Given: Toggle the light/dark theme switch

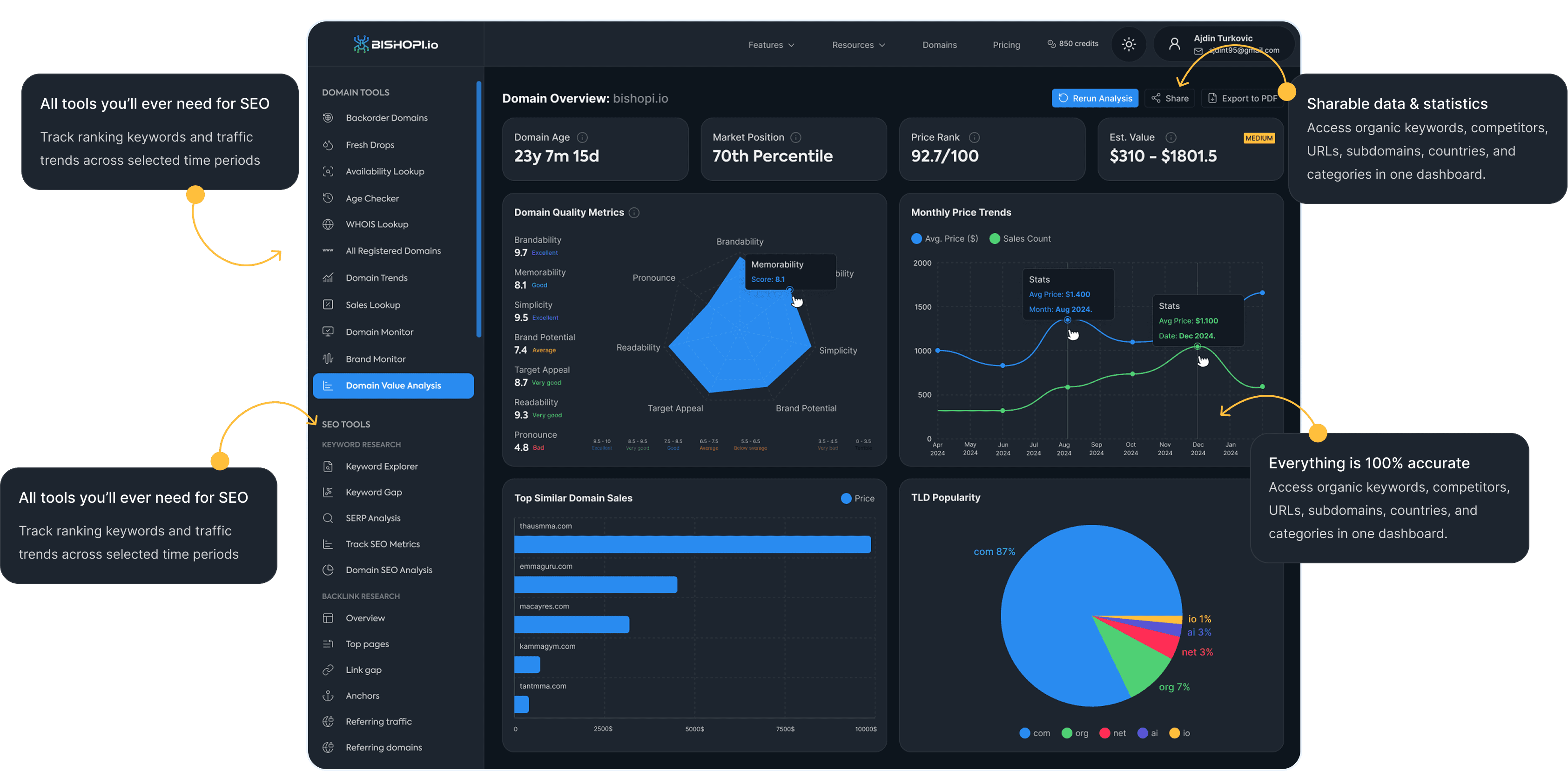Looking at the screenshot, I should [1129, 43].
